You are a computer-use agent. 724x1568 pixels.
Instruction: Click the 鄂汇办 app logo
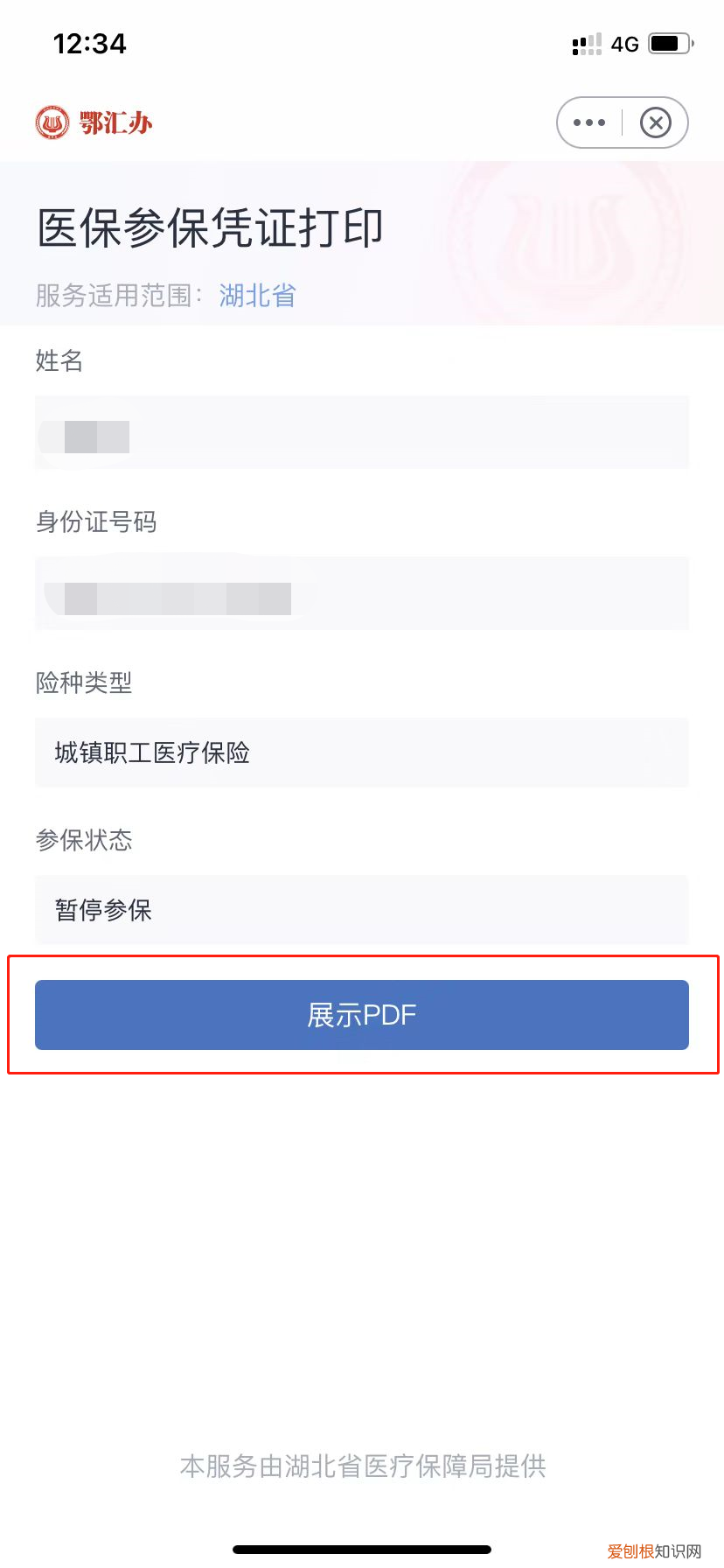pos(94,122)
